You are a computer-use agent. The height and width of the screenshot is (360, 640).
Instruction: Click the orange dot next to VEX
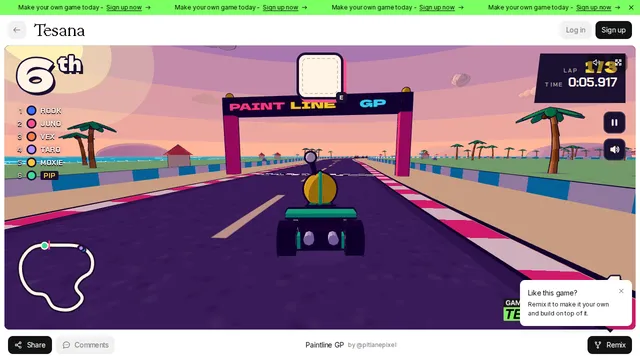click(x=31, y=137)
